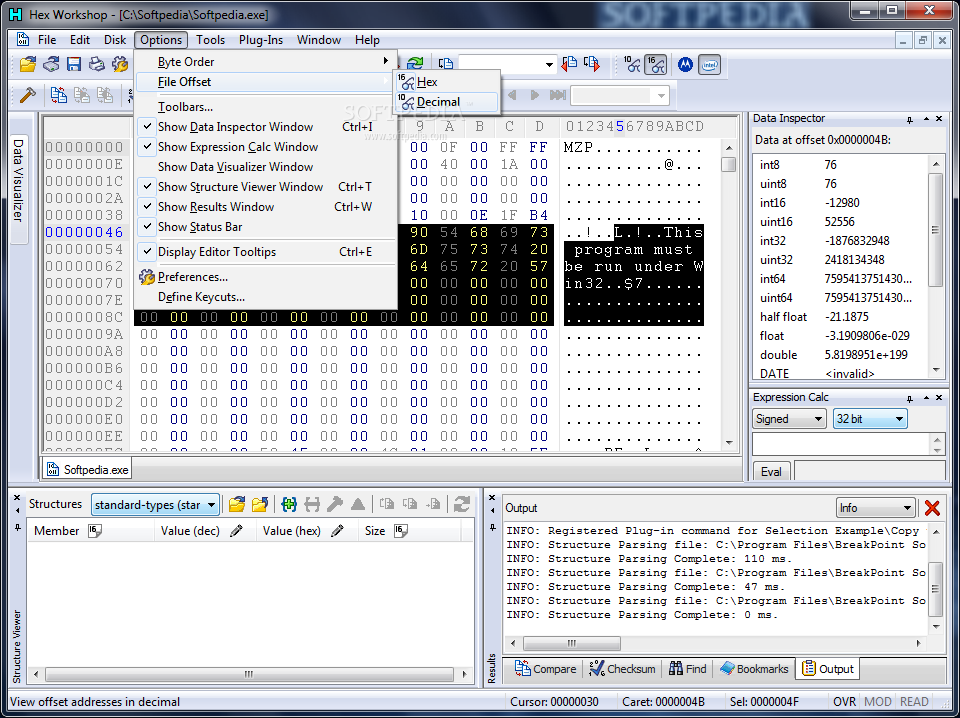The height and width of the screenshot is (718, 960).
Task: Open the standard-types Structures dropdown
Action: [x=156, y=505]
